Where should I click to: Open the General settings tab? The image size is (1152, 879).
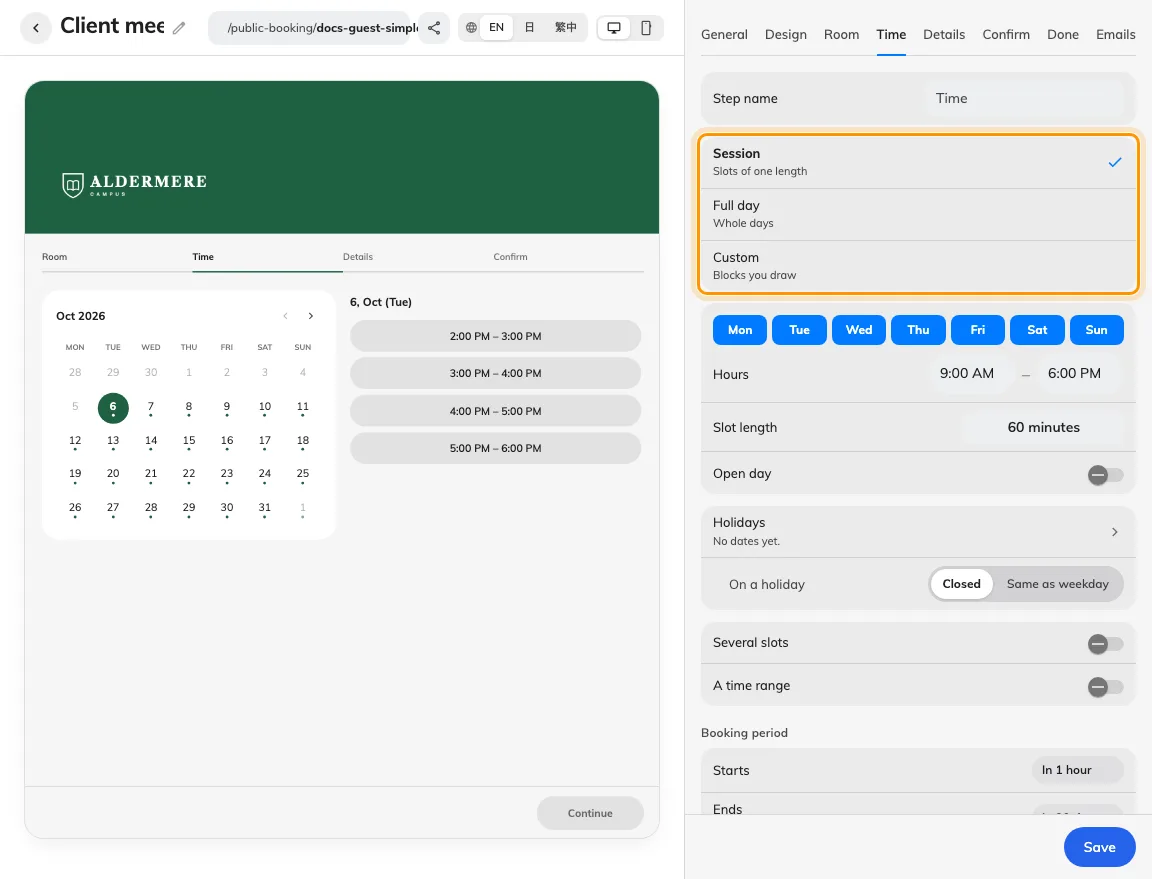[x=724, y=35]
